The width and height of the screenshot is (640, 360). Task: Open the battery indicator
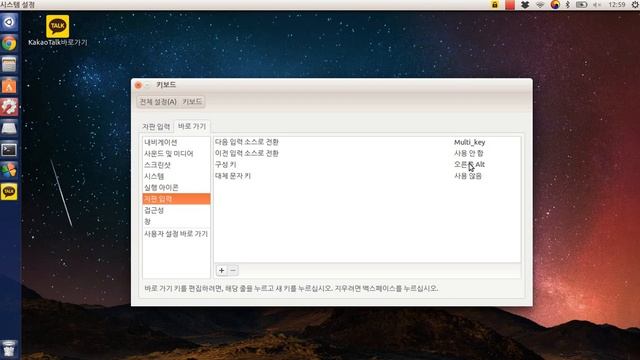581,4
